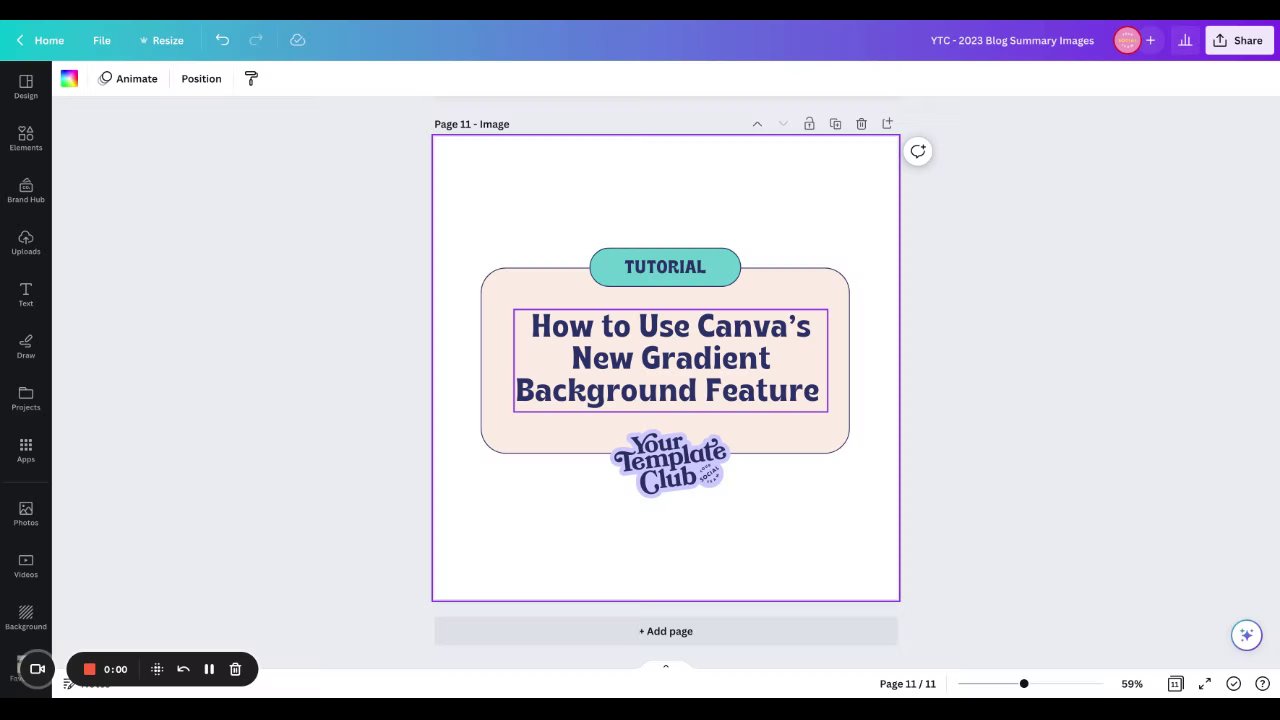Click the Undo arrow in top bar
Viewport: 1280px width, 720px height.
coord(222,40)
